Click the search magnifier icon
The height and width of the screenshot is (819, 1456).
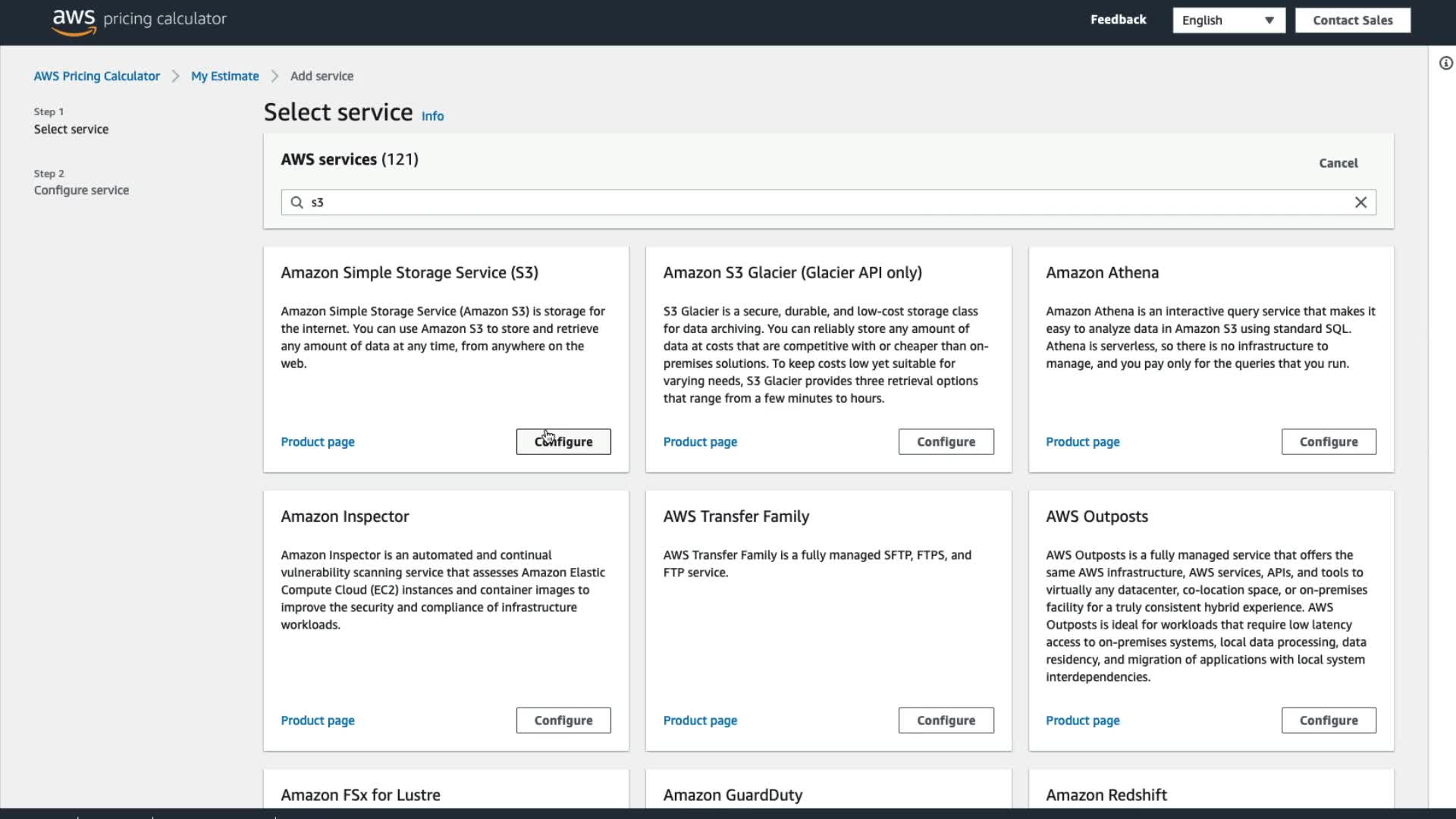[x=297, y=202]
